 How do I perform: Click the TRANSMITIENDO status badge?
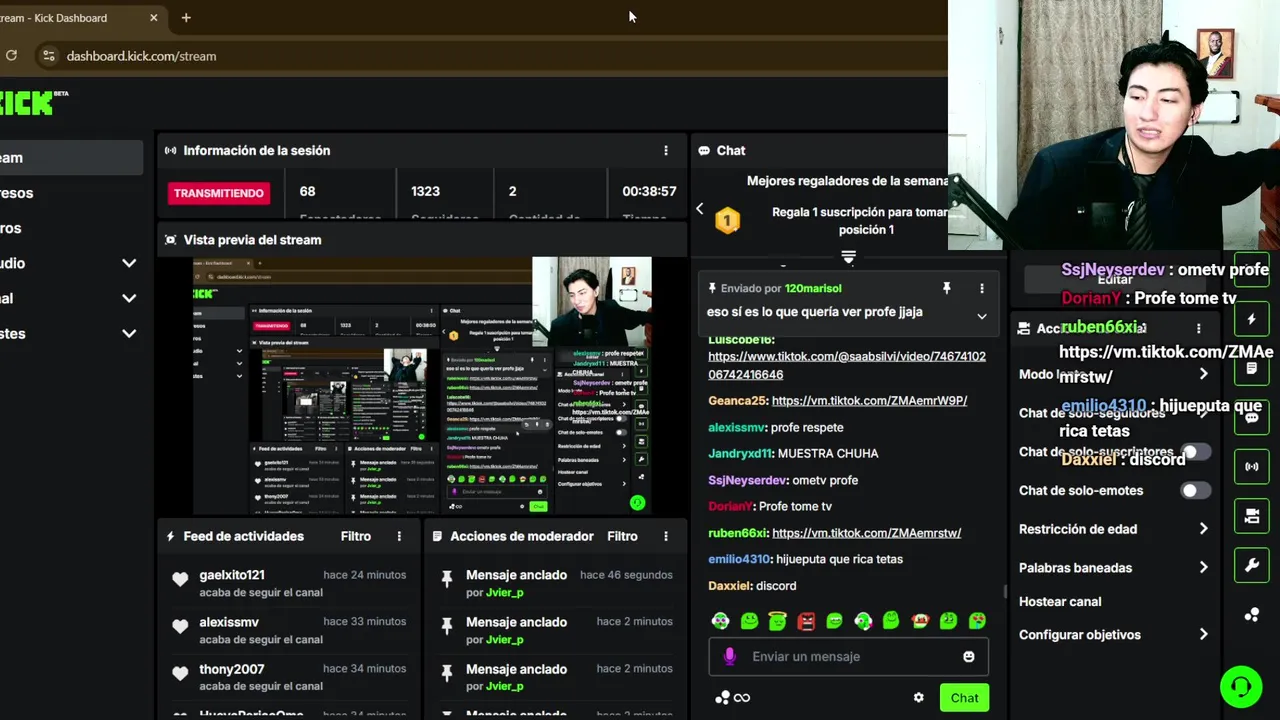click(x=219, y=193)
